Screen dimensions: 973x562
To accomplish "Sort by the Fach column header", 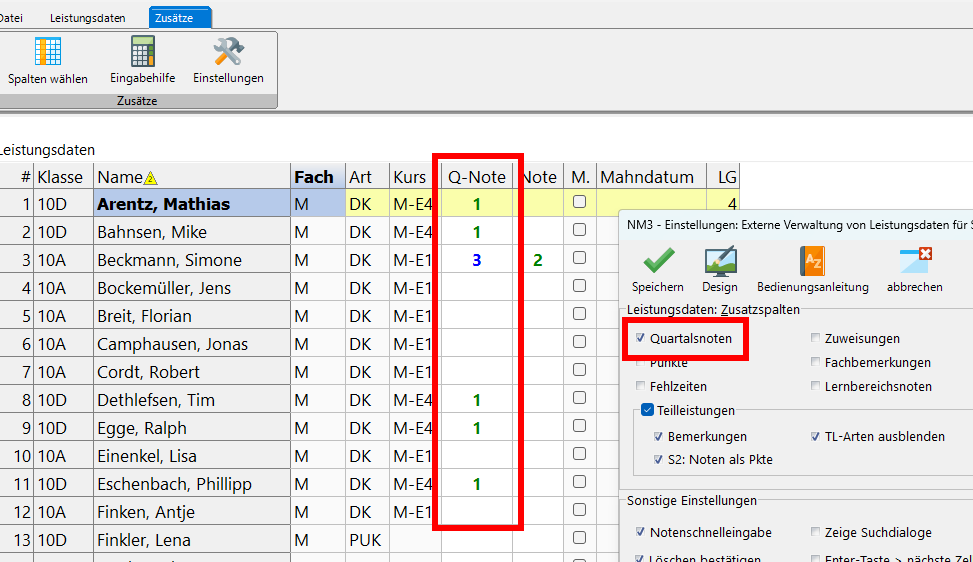I will 314,177.
